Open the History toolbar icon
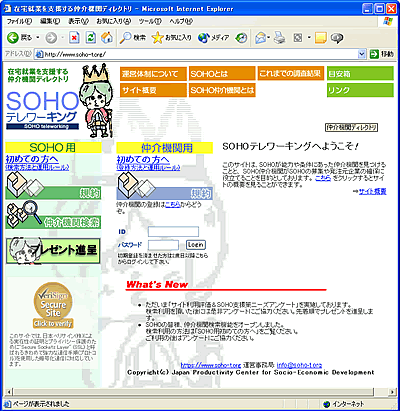This screenshot has height=411, width=400. 241,38
